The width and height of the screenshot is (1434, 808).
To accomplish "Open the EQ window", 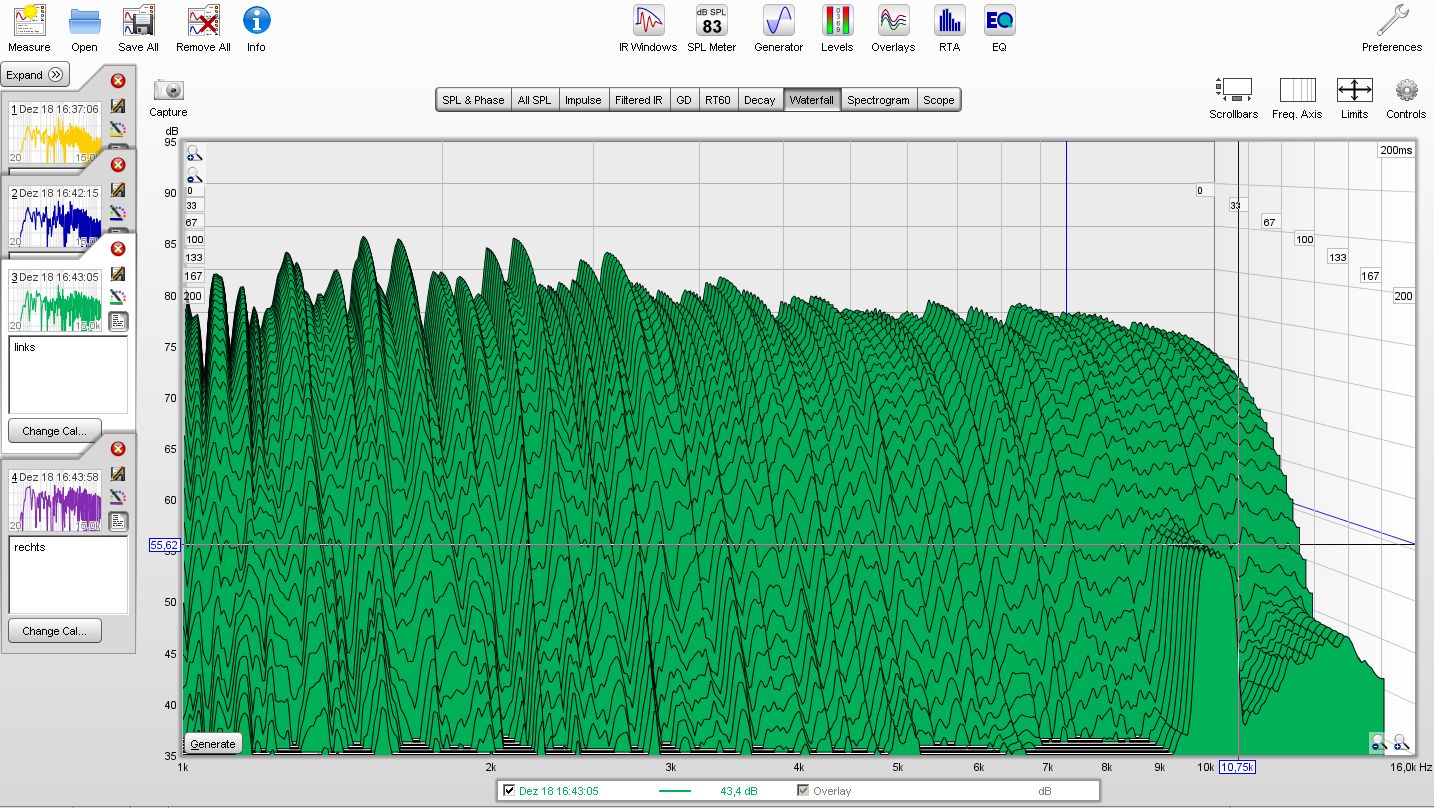I will click(999, 28).
